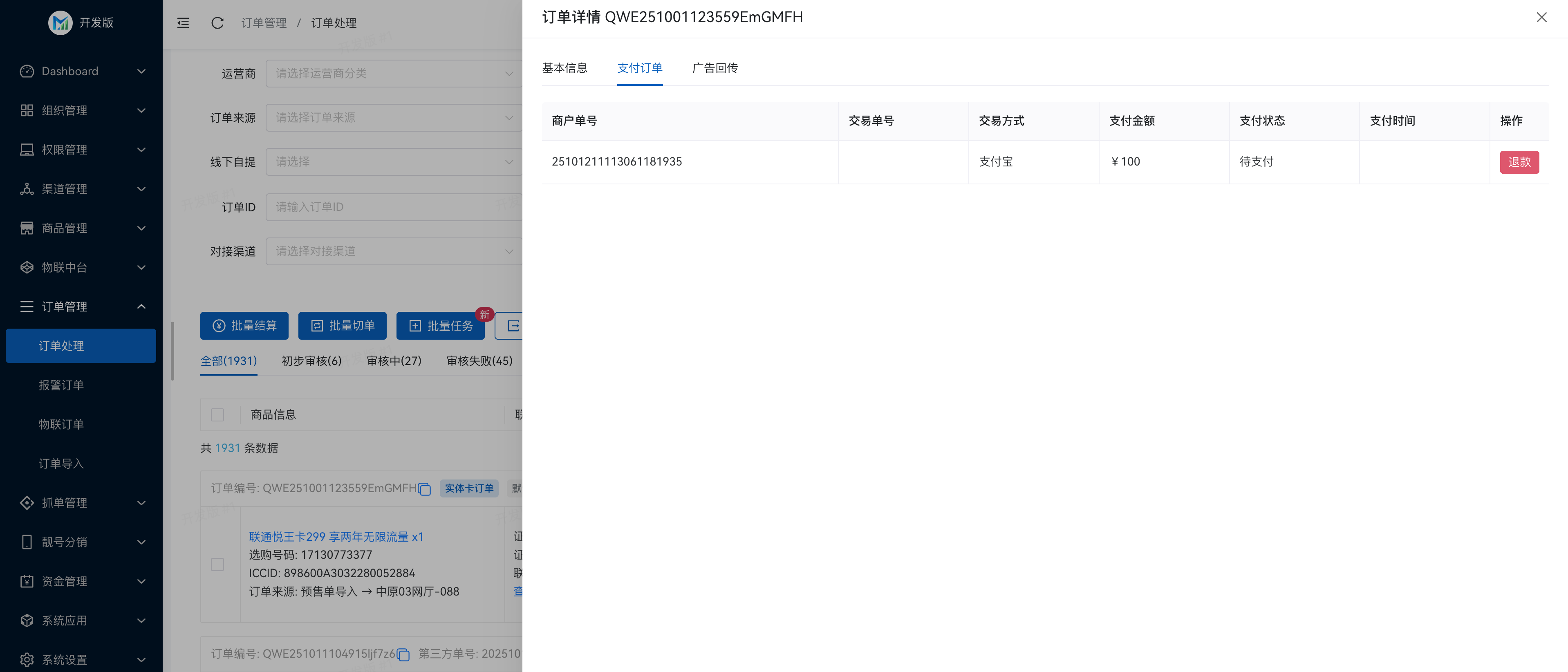This screenshot has height=672, width=1568.
Task: Select the Dashboard icon in the sidebar
Action: [26, 71]
